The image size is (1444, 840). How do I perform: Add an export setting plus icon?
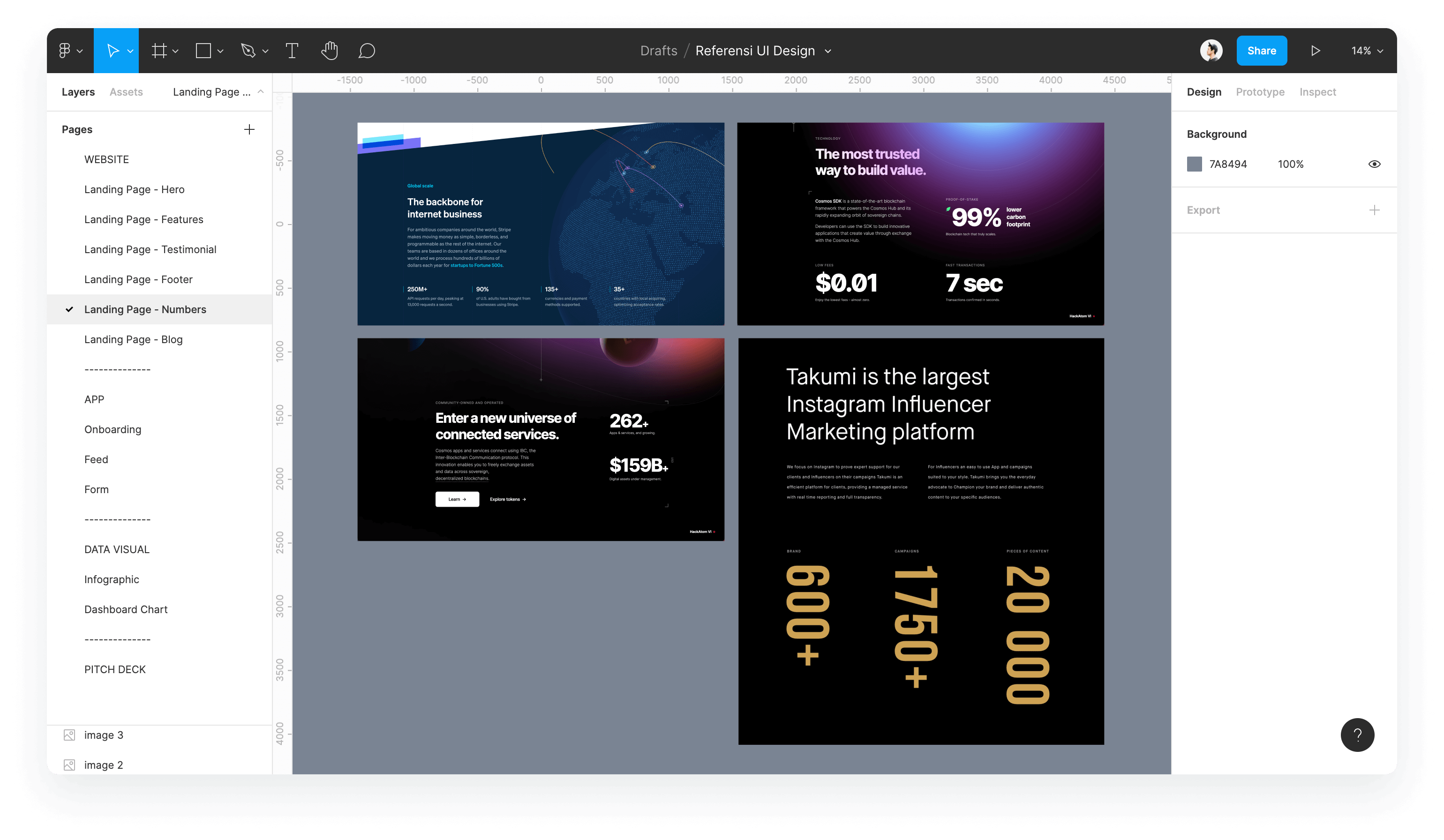point(1374,210)
